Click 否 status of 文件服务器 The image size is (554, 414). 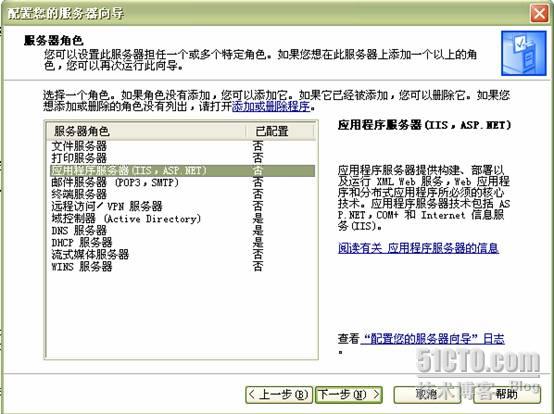258,146
